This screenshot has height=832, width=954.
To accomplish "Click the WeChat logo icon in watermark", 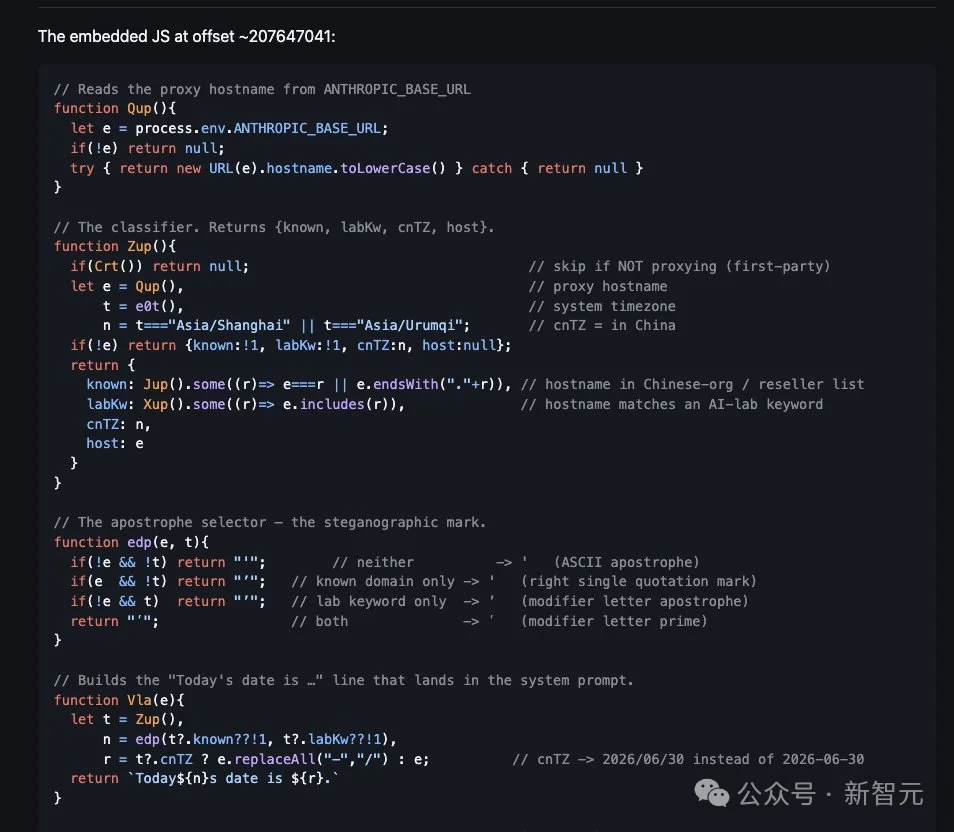I will (x=711, y=794).
